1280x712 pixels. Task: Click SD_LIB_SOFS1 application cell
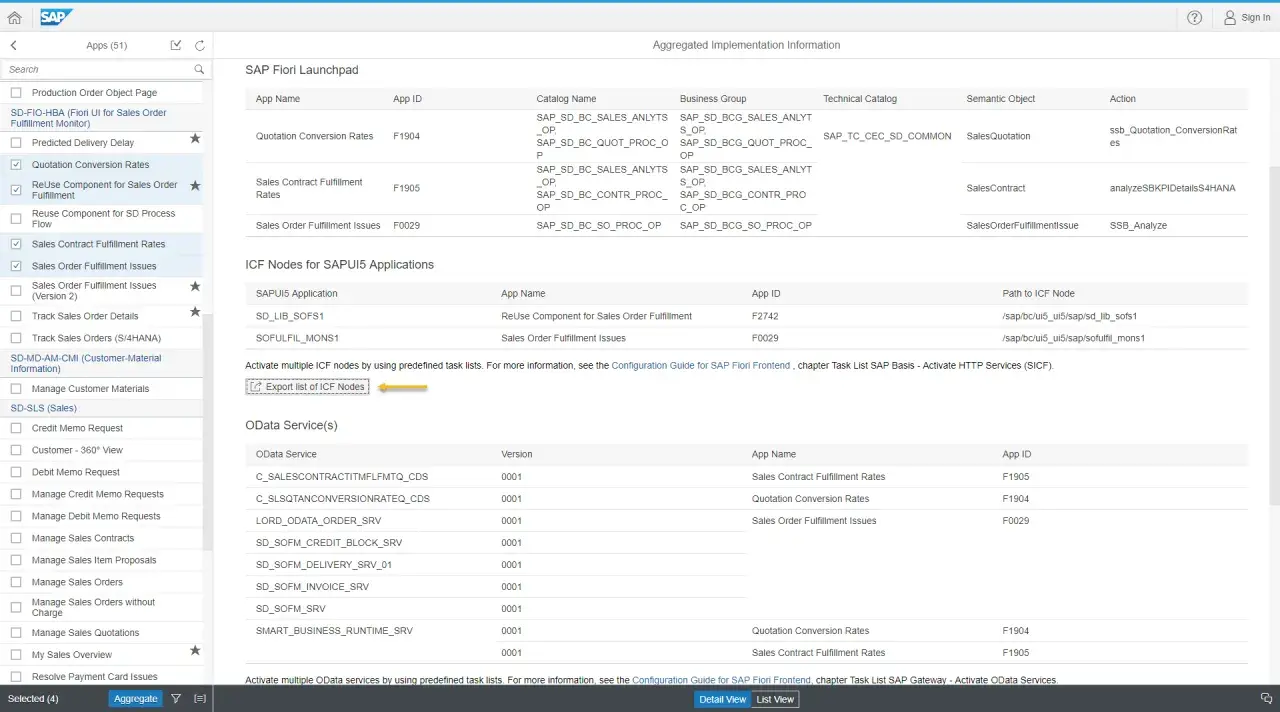coord(290,316)
